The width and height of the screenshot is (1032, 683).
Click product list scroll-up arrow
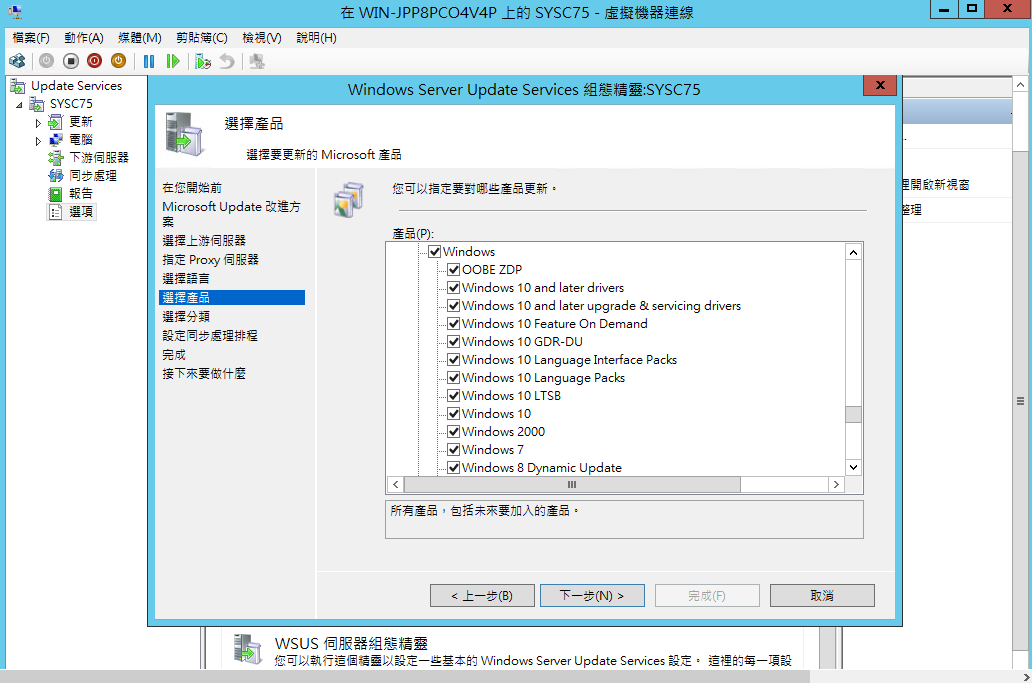(853, 252)
